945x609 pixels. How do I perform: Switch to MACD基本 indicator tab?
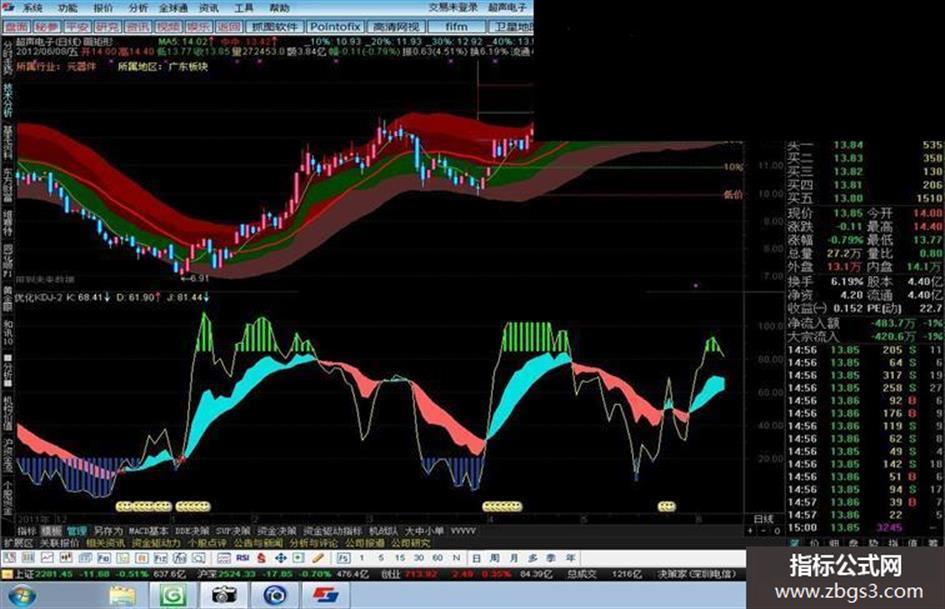(148, 531)
